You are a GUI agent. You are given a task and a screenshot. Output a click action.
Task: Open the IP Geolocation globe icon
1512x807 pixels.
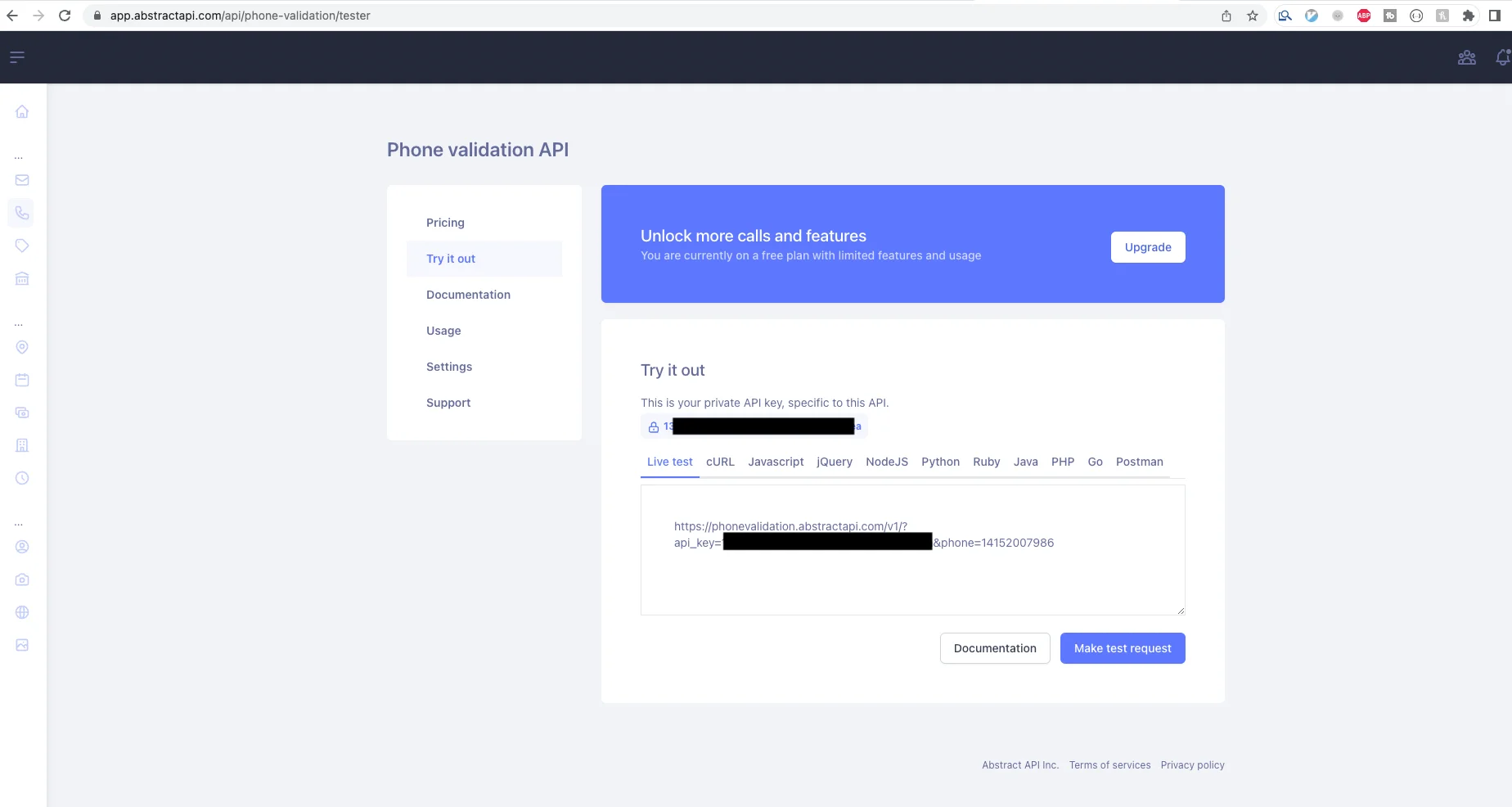pos(22,612)
